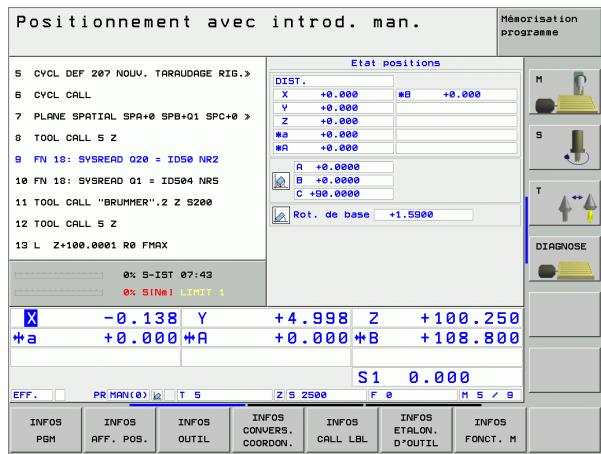
Task: Click the T 5 tool status field
Action: tap(225, 395)
